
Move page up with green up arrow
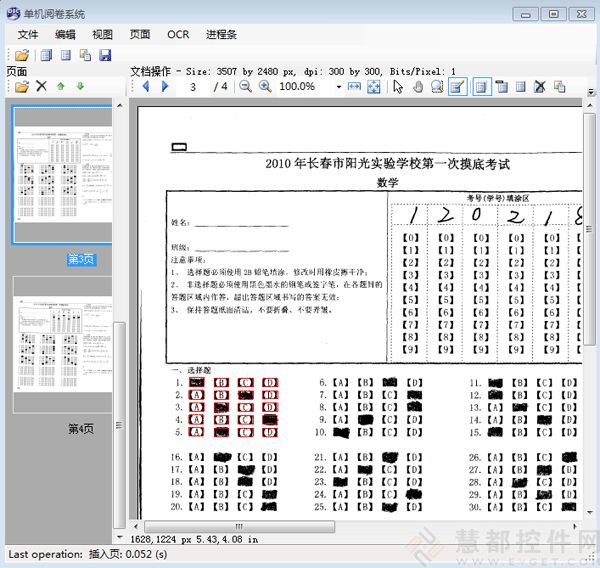[61, 87]
